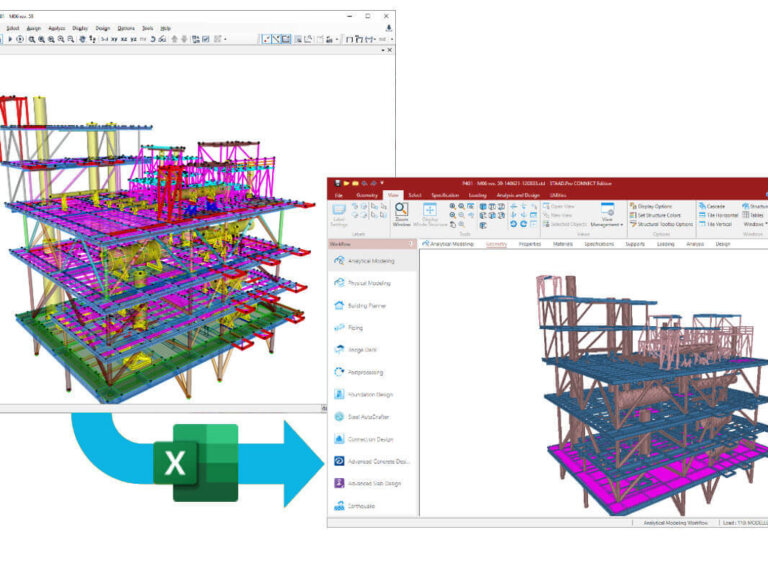Expand the quick access toolbar dropdown arrow

[x=382, y=183]
